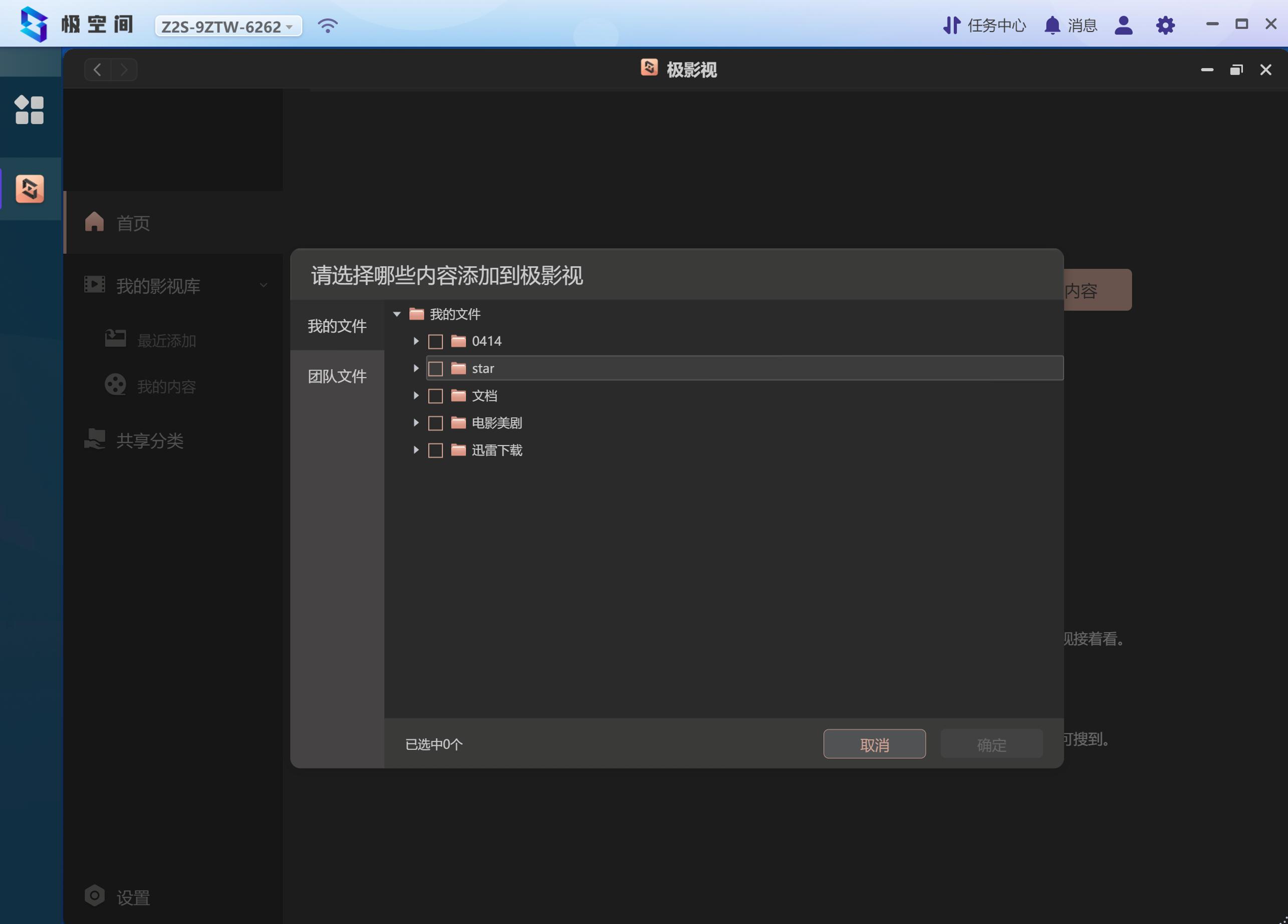
Task: Switch to 我的文件 tab
Action: pyautogui.click(x=337, y=326)
